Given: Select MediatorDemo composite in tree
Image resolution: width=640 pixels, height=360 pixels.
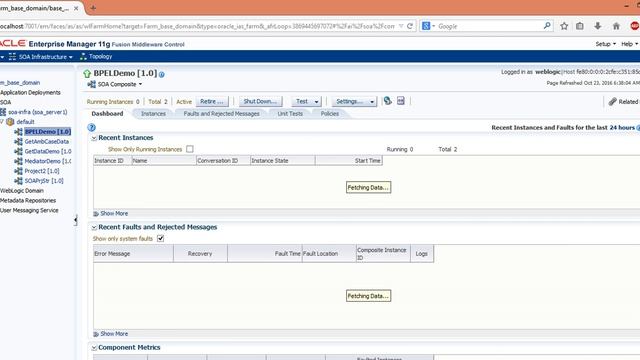Looking at the screenshot, I should pyautogui.click(x=48, y=161).
